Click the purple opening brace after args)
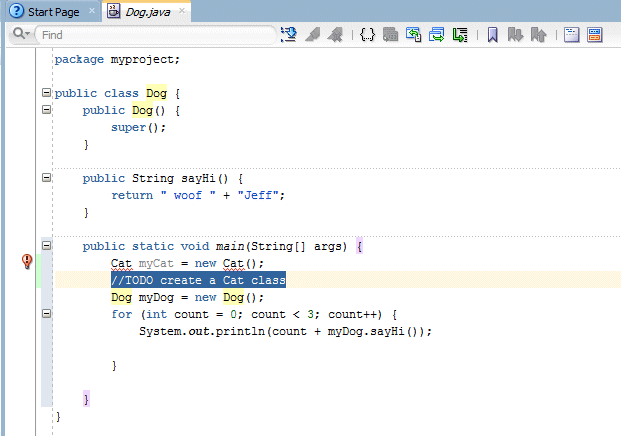 (x=359, y=246)
